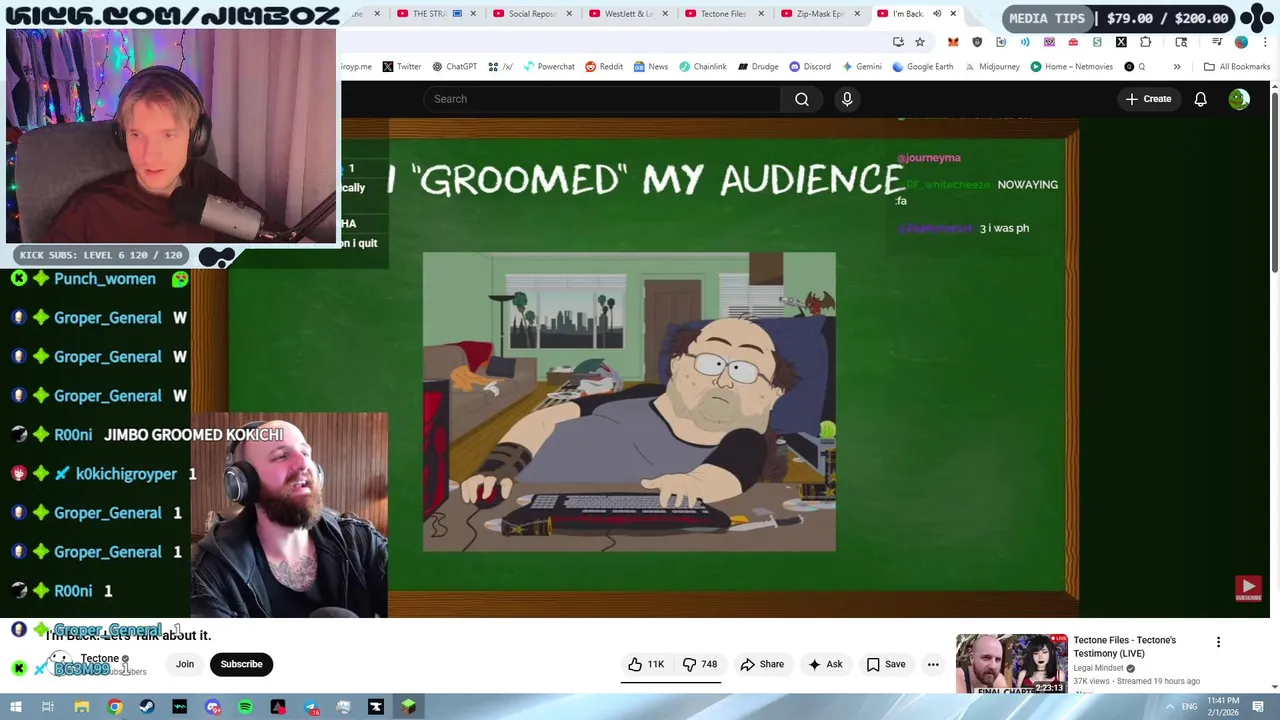The image size is (1280, 720).
Task: Expand hidden bookmarks chevron
Action: (1177, 67)
